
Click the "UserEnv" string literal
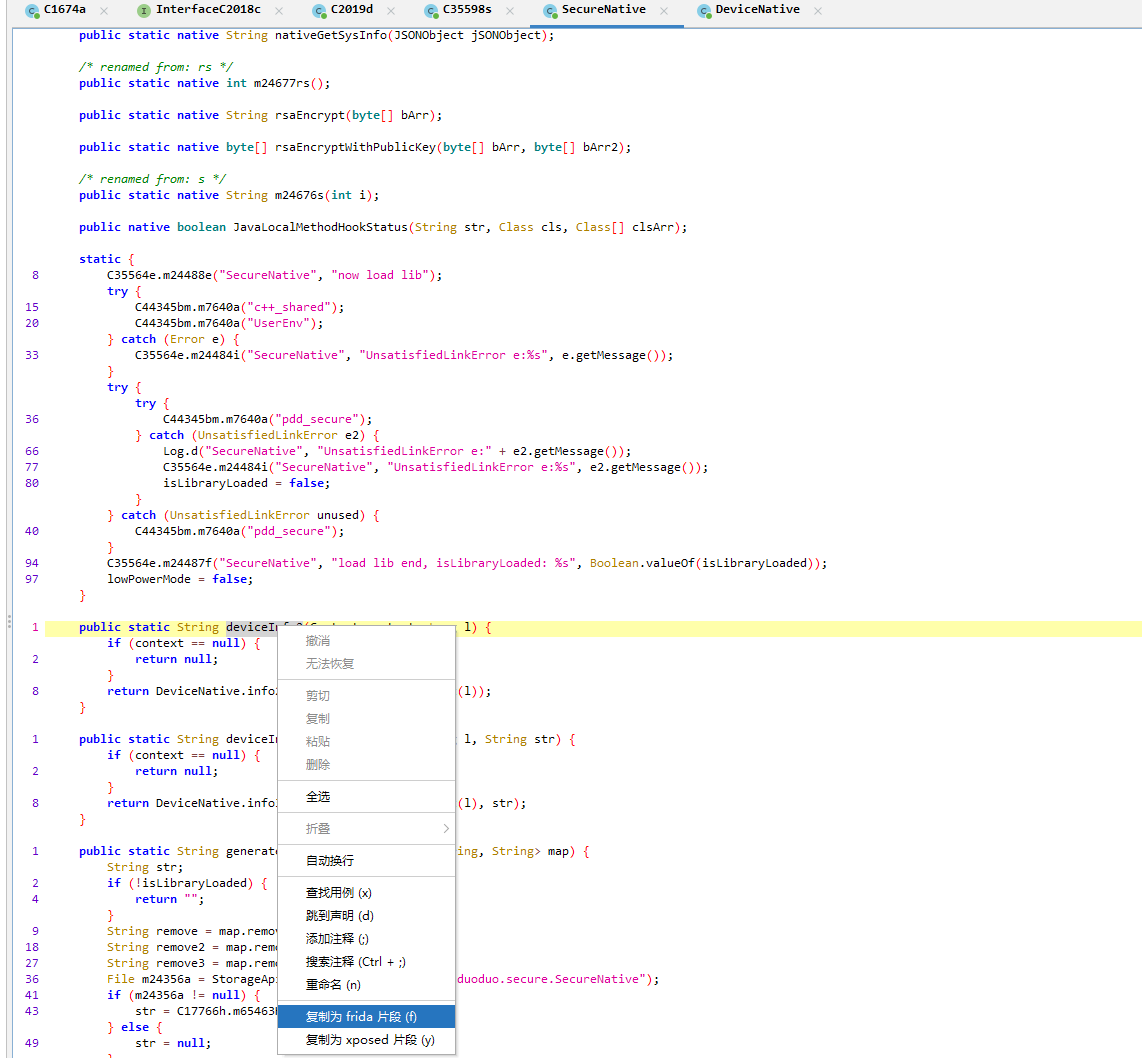tap(282, 323)
